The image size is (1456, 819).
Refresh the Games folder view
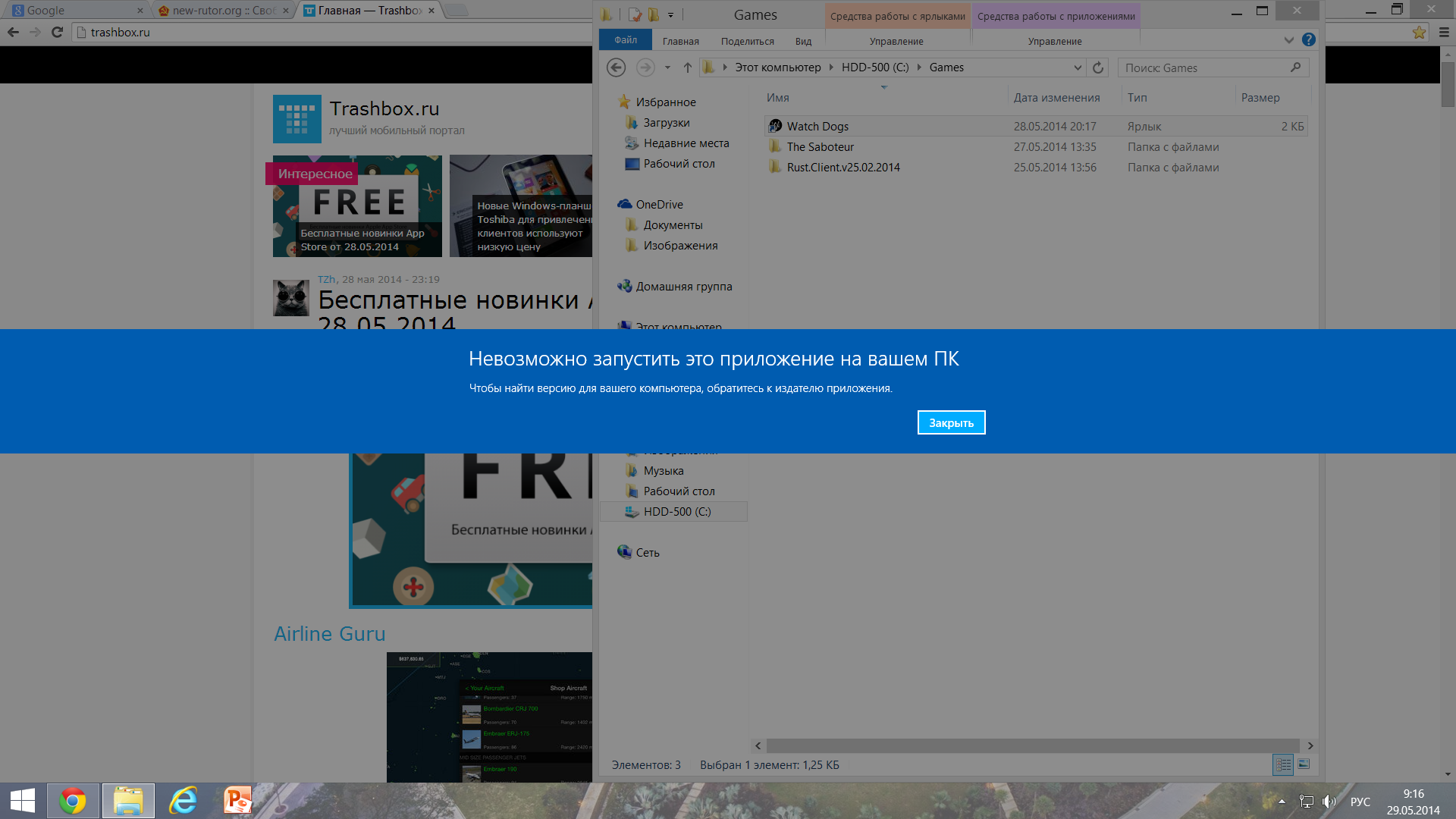(x=1097, y=67)
